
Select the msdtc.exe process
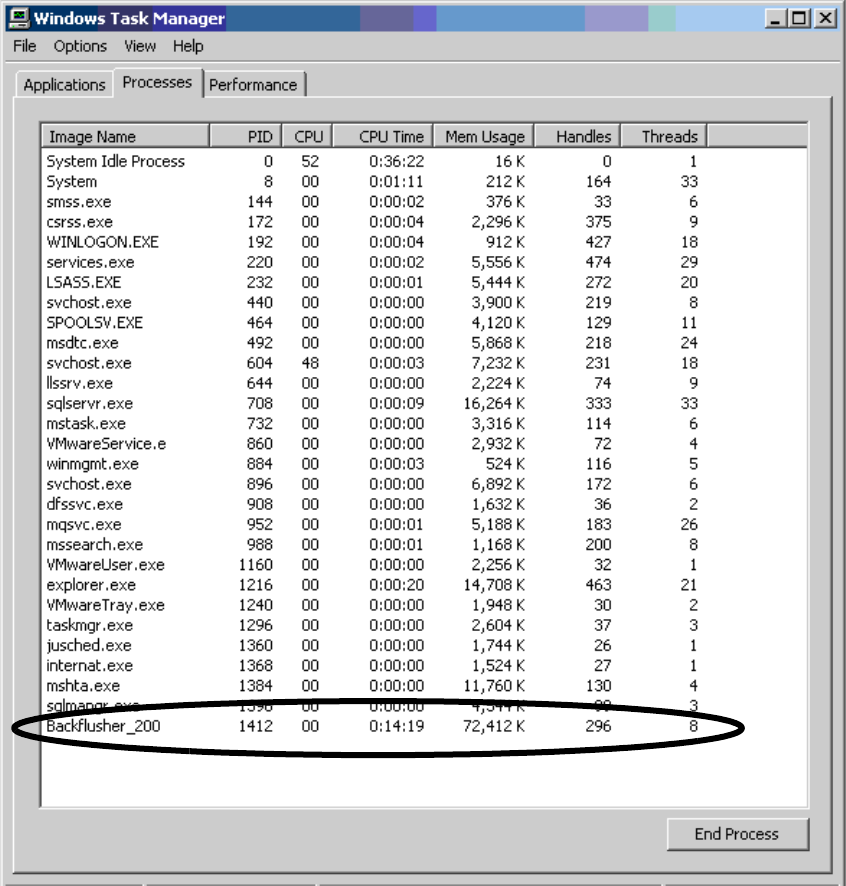(373, 343)
